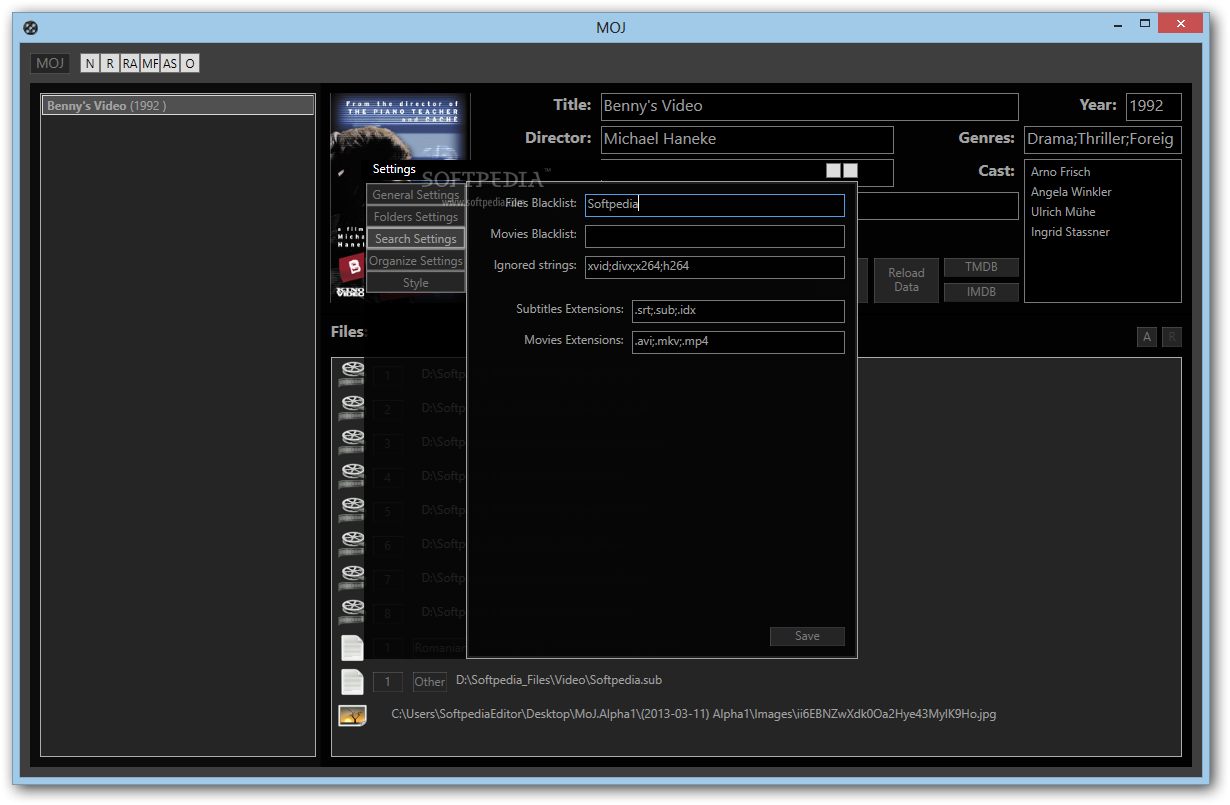This screenshot has width=1230, height=805.
Task: Click the image file path under Files
Action: coord(694,714)
